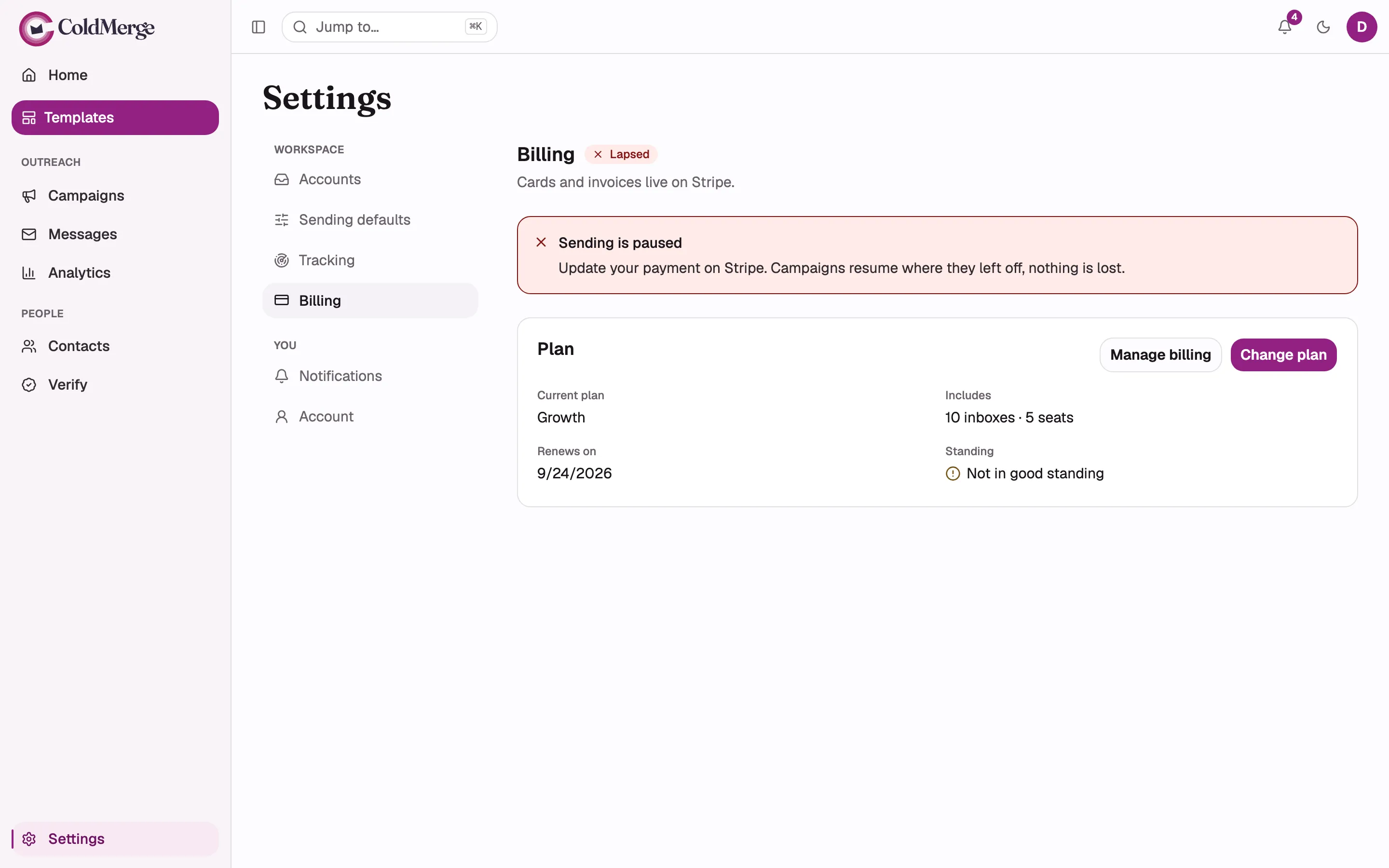
Task: Click Not in good standing text
Action: tap(1035, 474)
